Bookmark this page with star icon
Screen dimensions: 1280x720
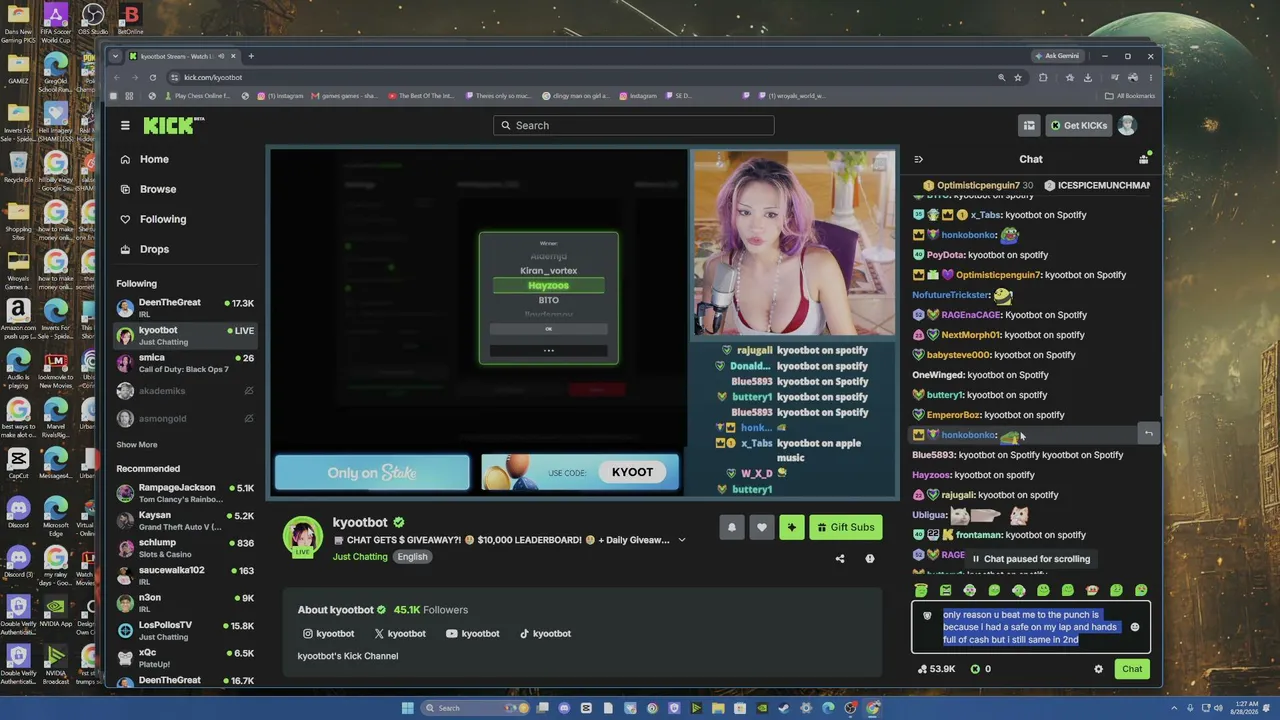pyautogui.click(x=1018, y=77)
